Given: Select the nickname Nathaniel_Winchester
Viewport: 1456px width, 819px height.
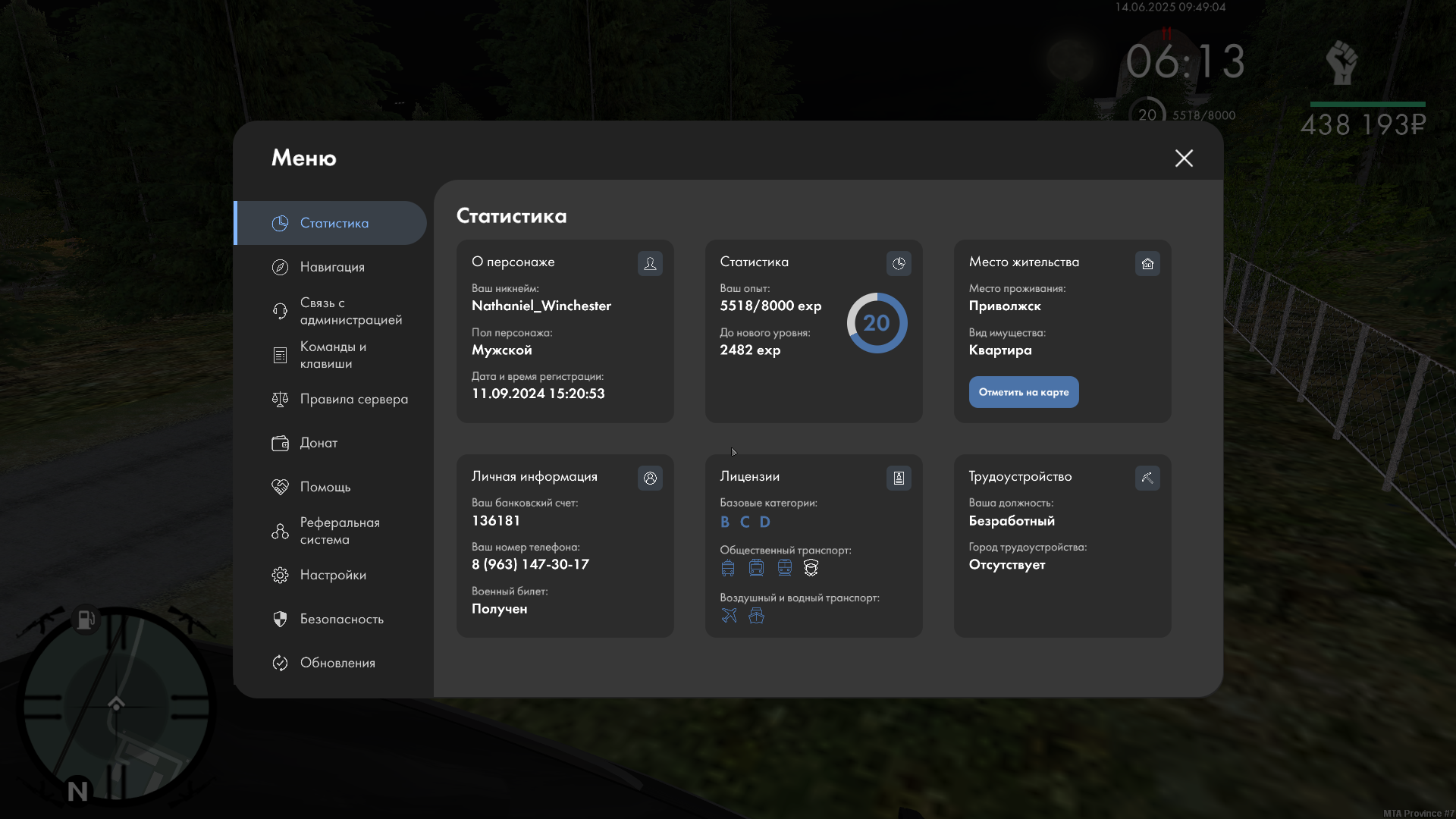Looking at the screenshot, I should tap(541, 306).
